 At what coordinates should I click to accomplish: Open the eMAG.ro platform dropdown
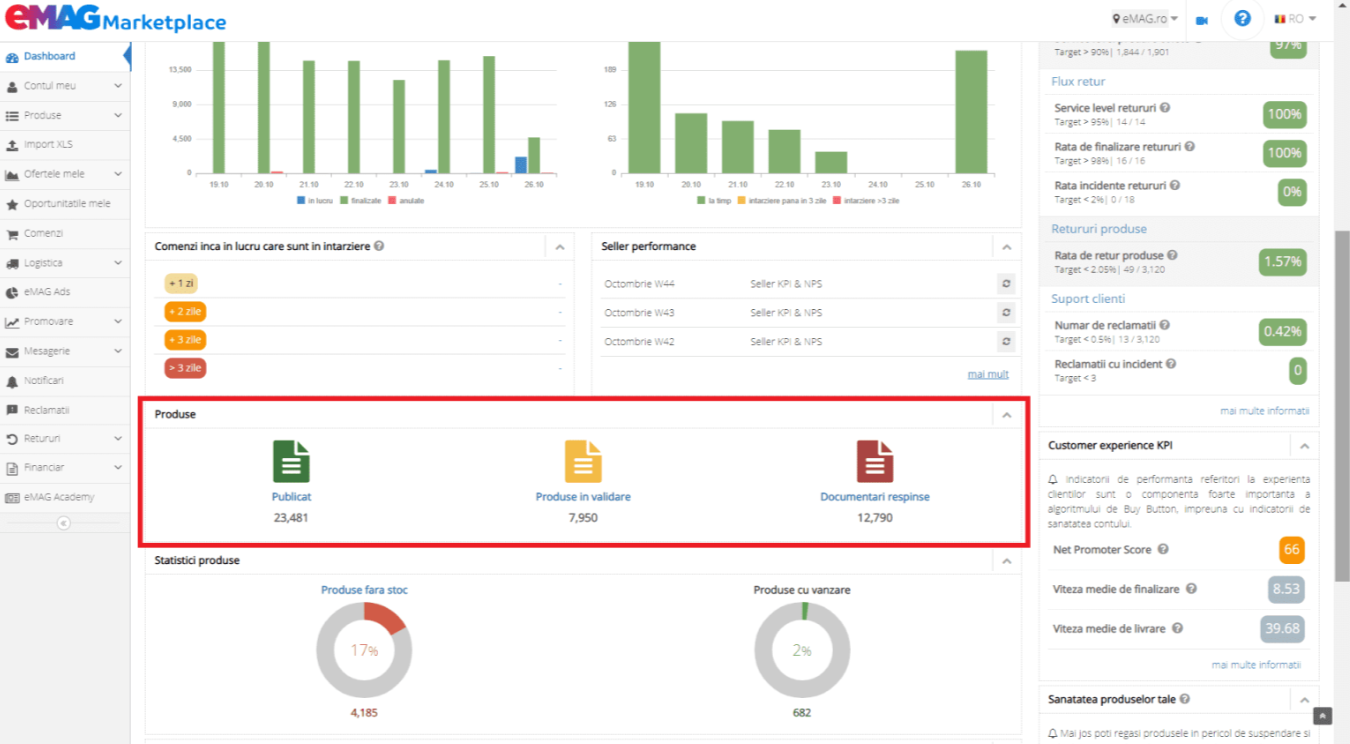[x=1145, y=19]
